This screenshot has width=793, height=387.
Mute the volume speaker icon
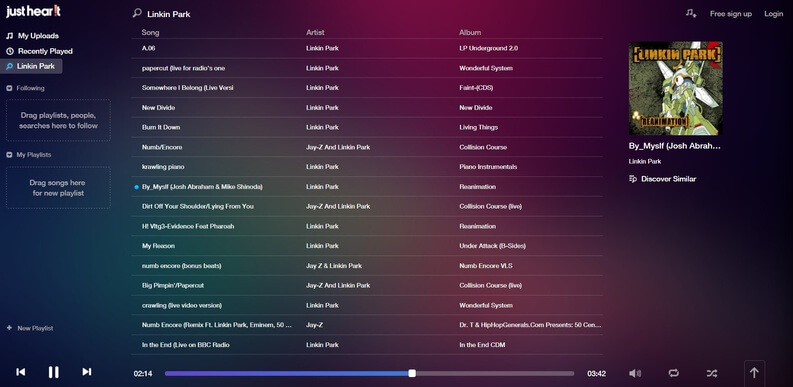(x=635, y=373)
